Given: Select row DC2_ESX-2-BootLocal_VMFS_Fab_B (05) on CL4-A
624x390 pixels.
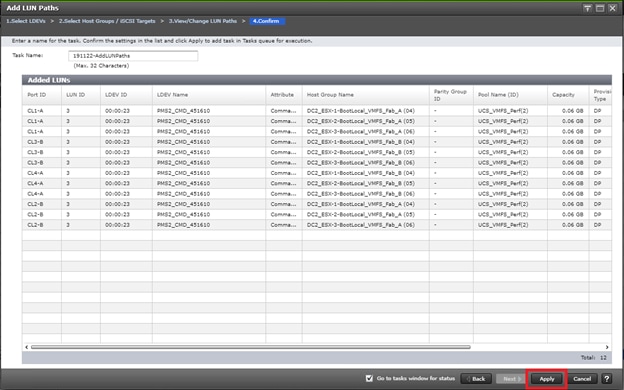Looking at the screenshot, I should click(317, 183).
